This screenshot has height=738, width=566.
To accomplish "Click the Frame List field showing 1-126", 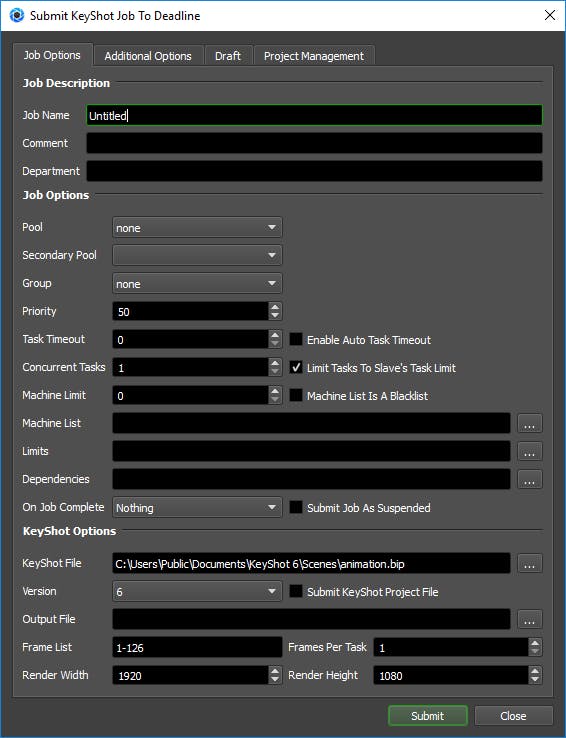I will pos(197,647).
